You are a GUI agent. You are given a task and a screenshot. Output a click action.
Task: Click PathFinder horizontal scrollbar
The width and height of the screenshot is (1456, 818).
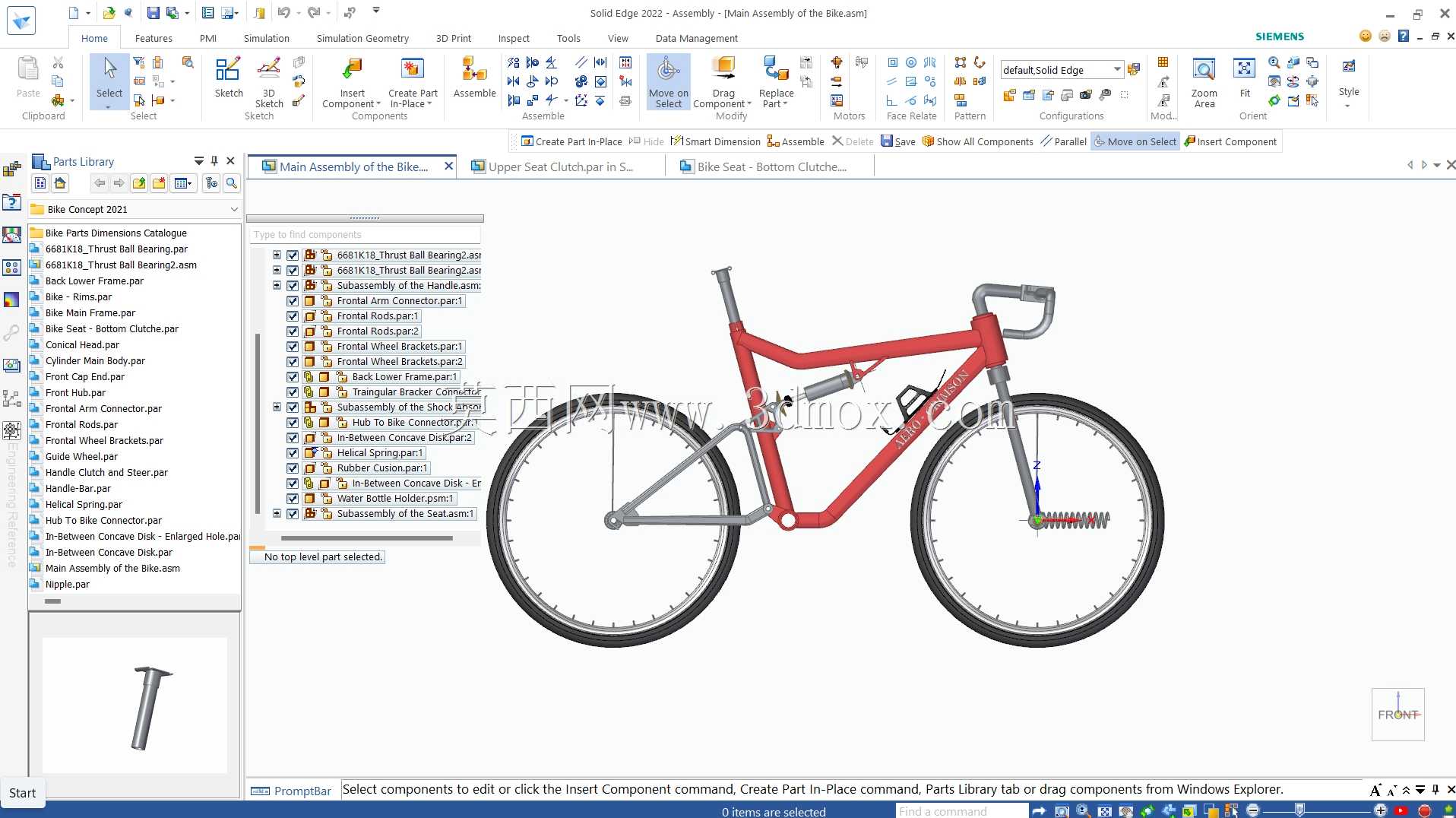tap(367, 538)
